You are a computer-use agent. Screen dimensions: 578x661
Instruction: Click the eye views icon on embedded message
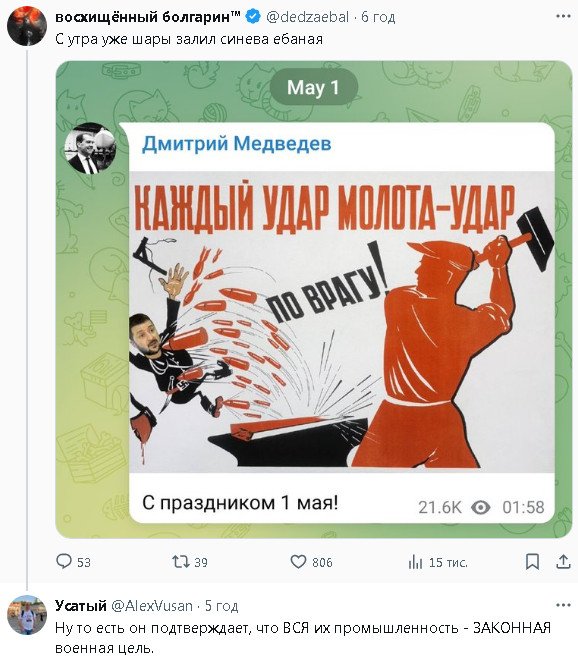pyautogui.click(x=480, y=507)
